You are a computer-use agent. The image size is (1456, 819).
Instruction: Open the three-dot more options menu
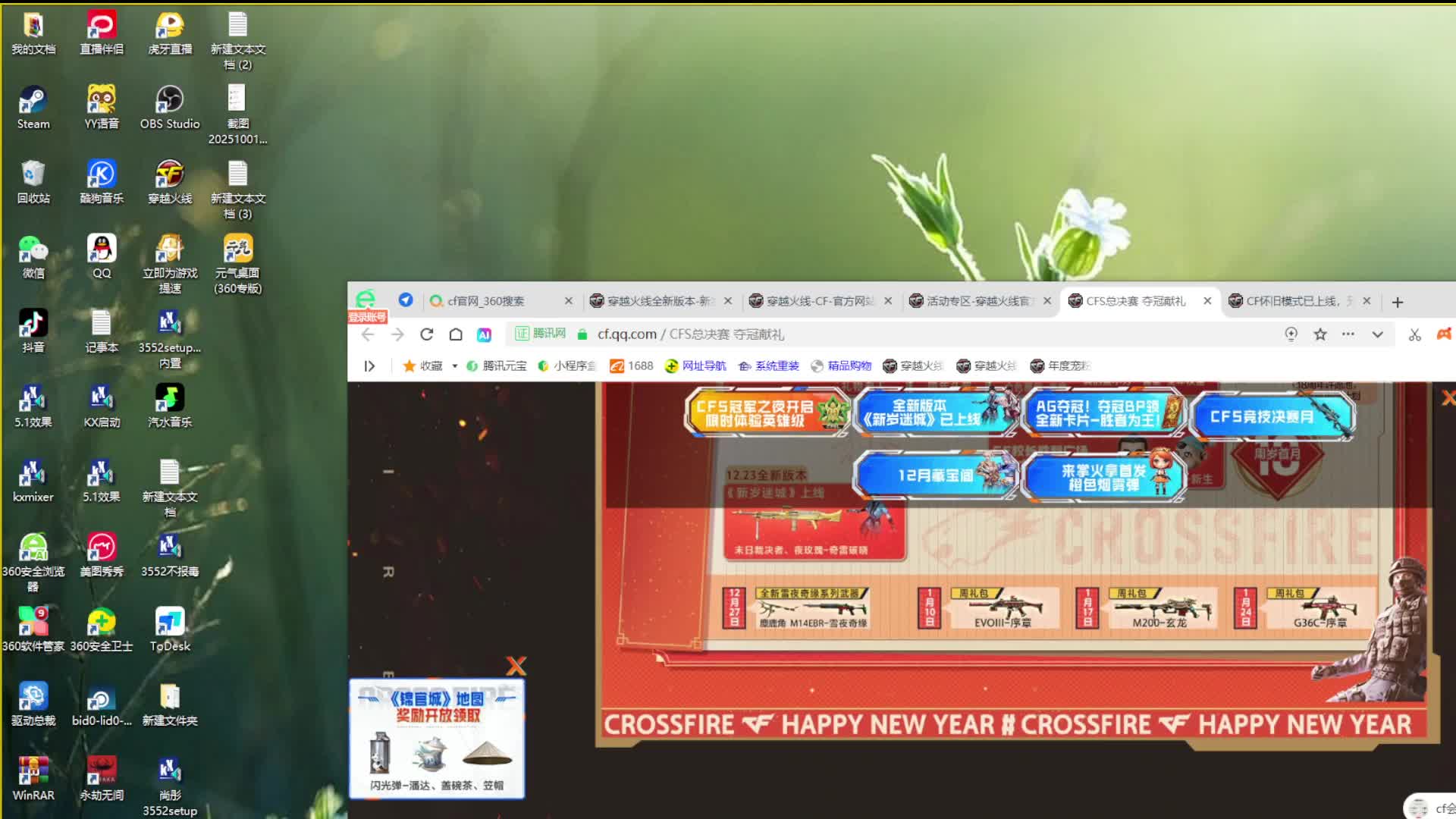coord(1348,334)
